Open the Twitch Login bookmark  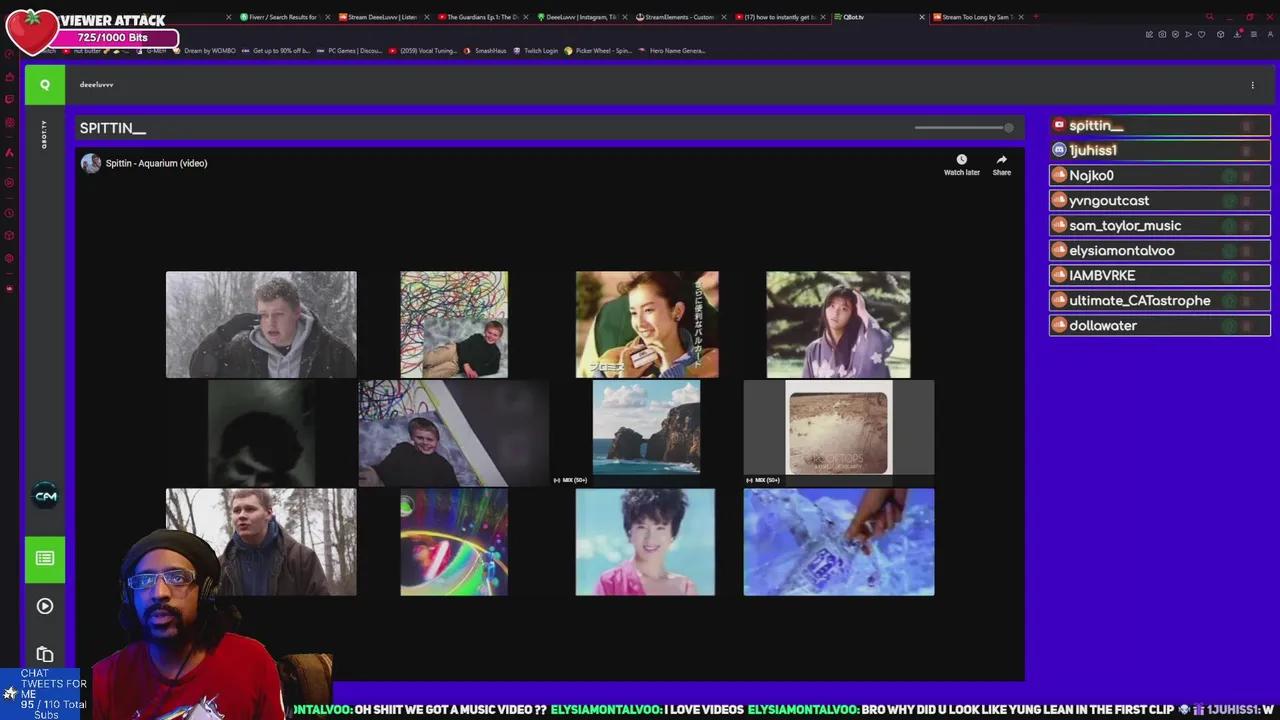[x=536, y=50]
